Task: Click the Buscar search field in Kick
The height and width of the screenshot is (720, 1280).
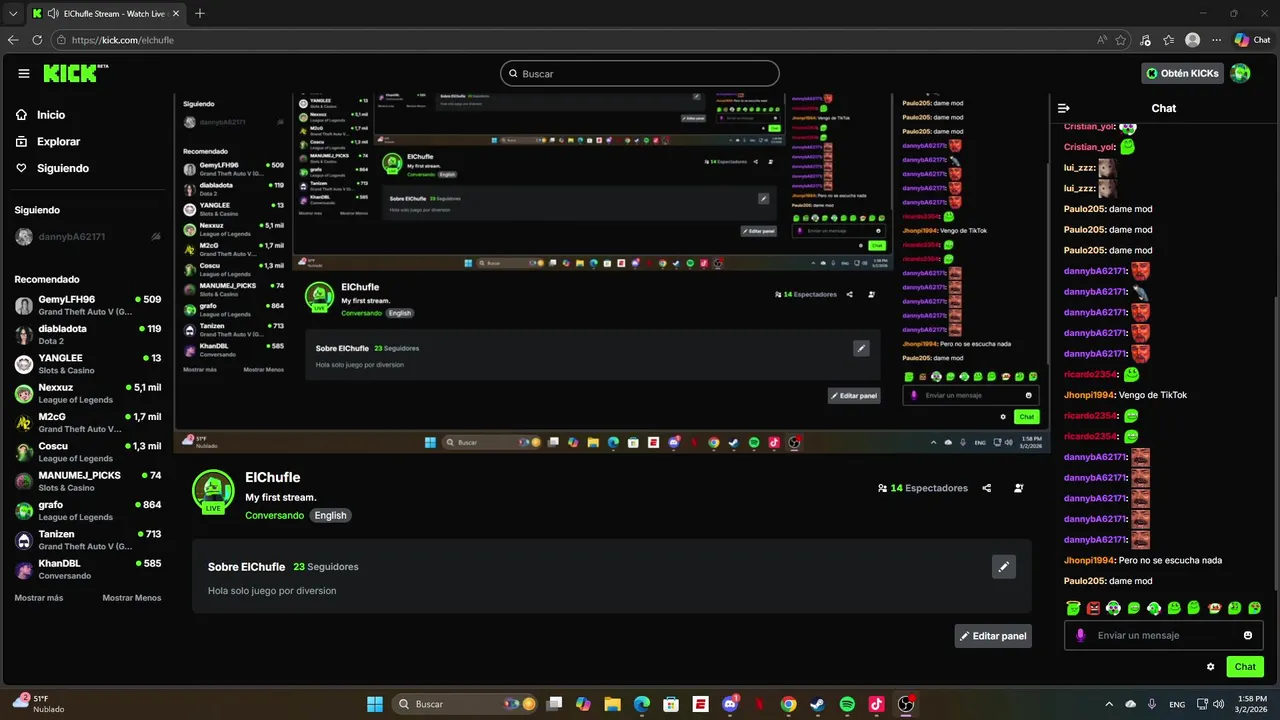Action: (x=640, y=73)
